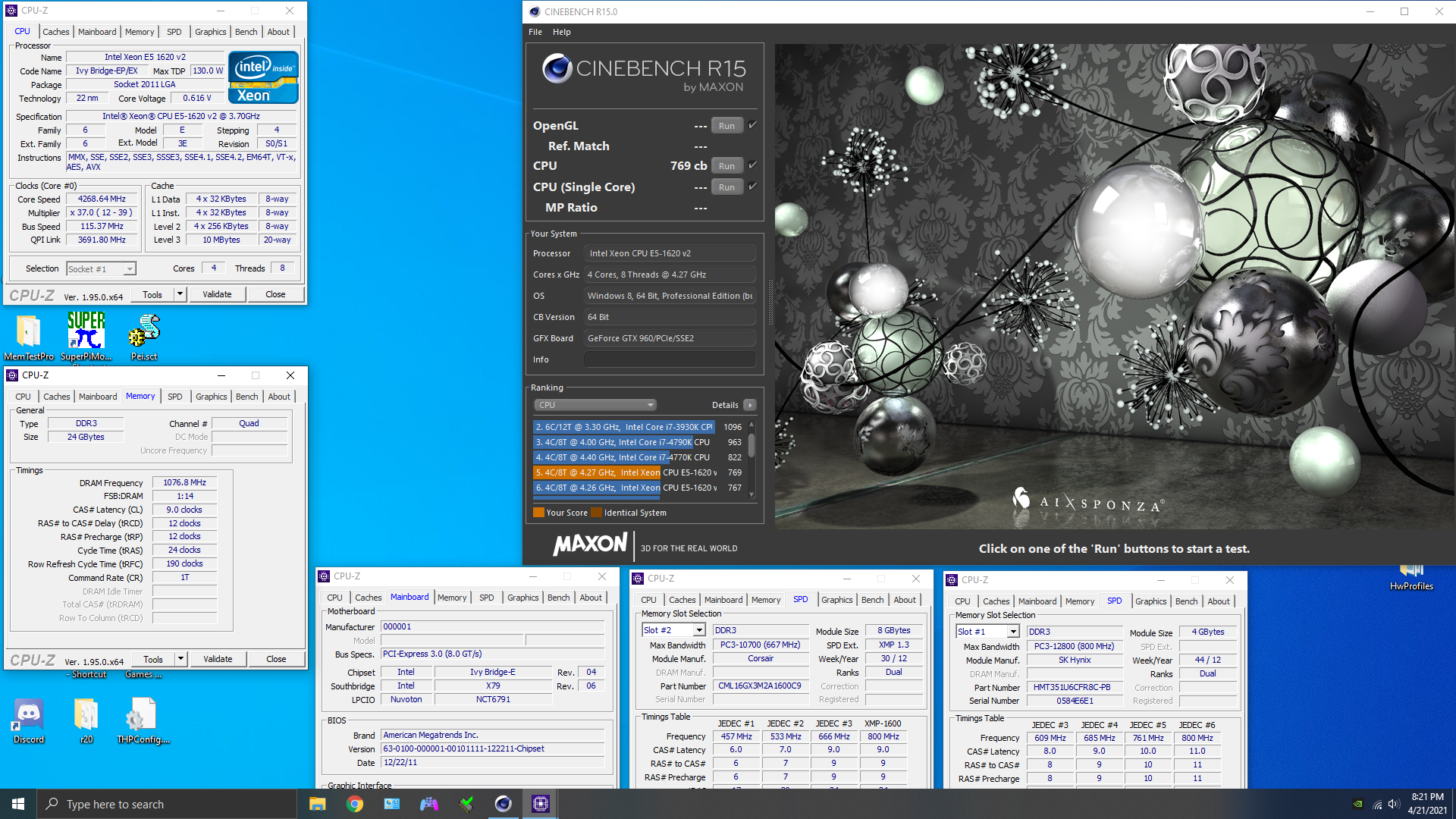Switch to Caches tab in top CPU-Z
This screenshot has width=1456, height=819.
pos(55,32)
